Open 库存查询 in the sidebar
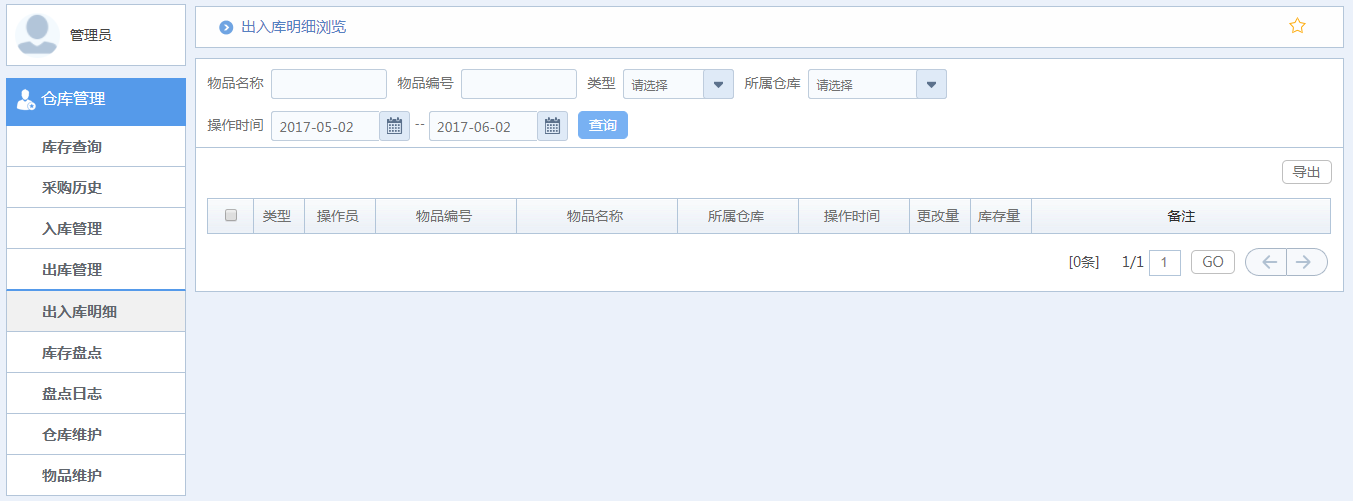Screen dimensions: 1353x501 point(72,147)
